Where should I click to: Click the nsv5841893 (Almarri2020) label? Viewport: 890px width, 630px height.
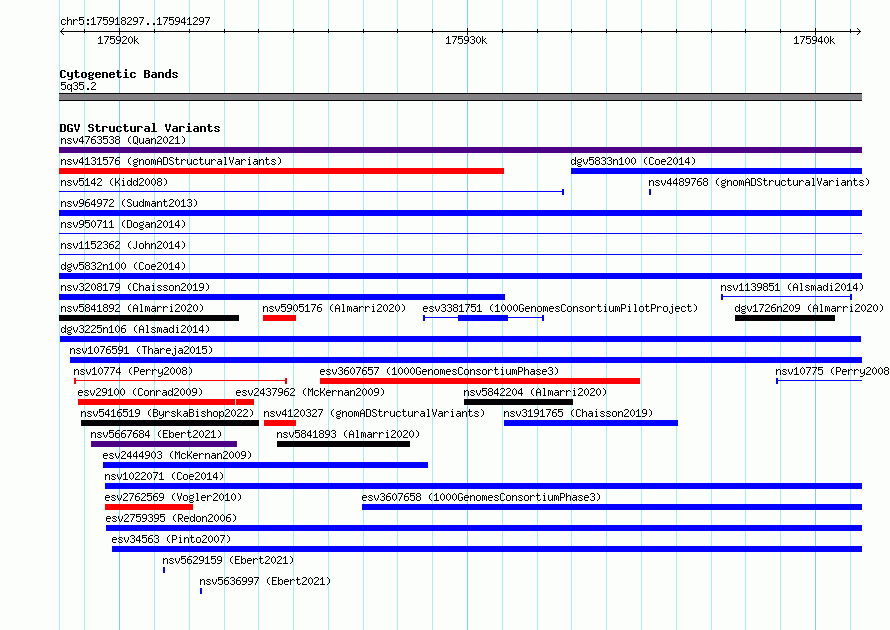[x=348, y=434]
